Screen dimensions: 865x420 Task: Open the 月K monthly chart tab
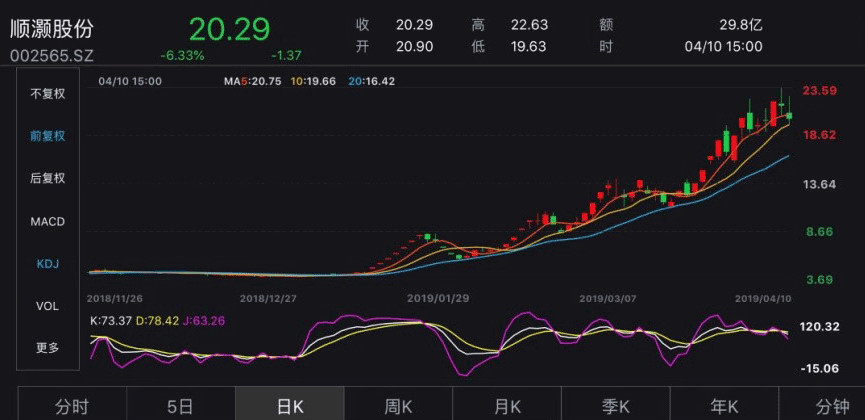click(x=507, y=406)
